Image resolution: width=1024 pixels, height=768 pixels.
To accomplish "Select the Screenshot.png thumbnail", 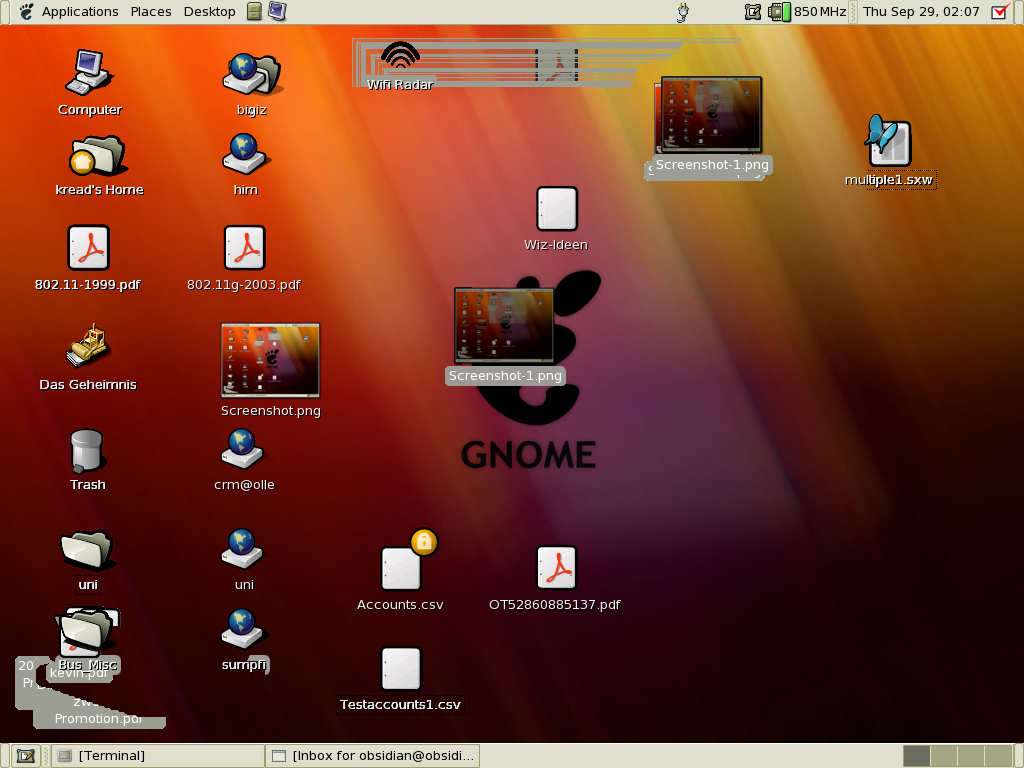I will coord(270,360).
